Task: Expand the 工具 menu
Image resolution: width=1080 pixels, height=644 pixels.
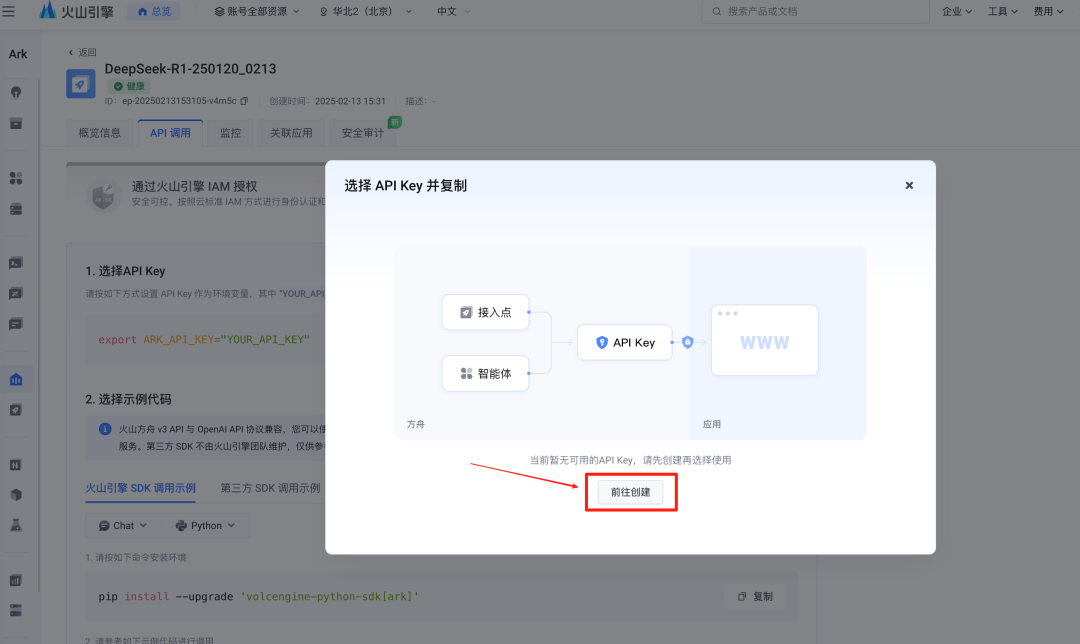Action: pos(1002,12)
